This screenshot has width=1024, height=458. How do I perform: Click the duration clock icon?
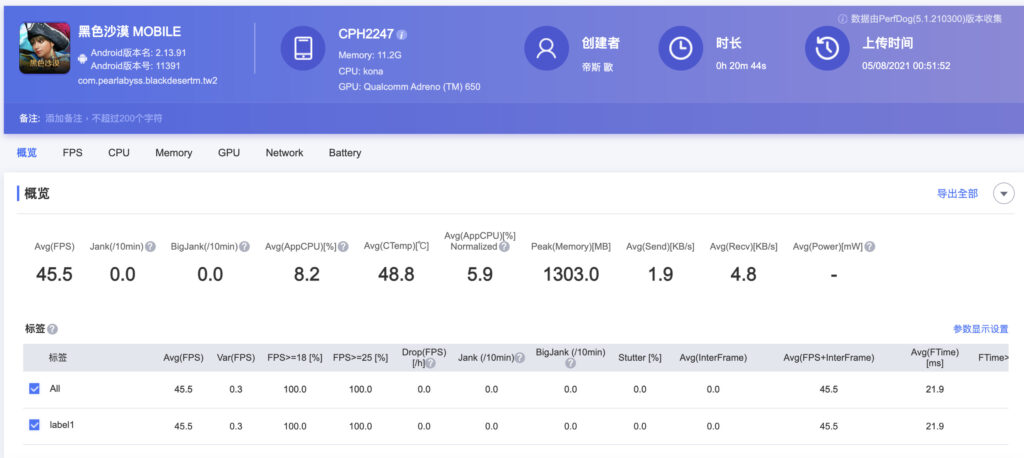pos(680,48)
